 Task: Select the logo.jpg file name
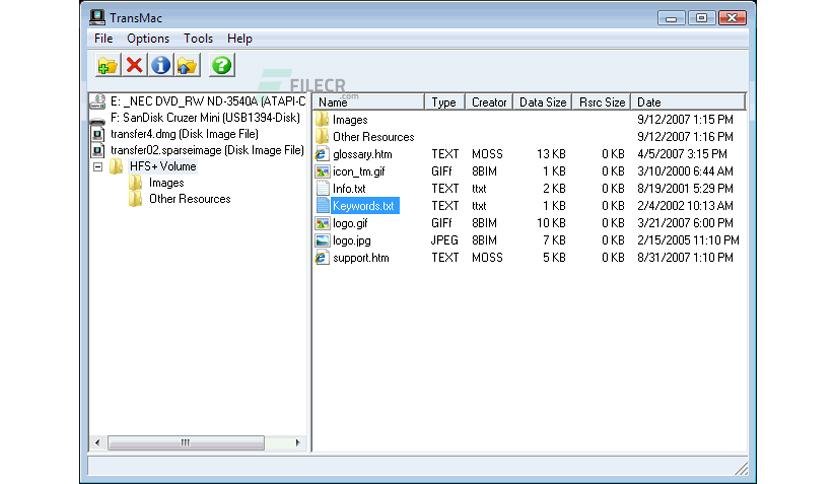352,240
